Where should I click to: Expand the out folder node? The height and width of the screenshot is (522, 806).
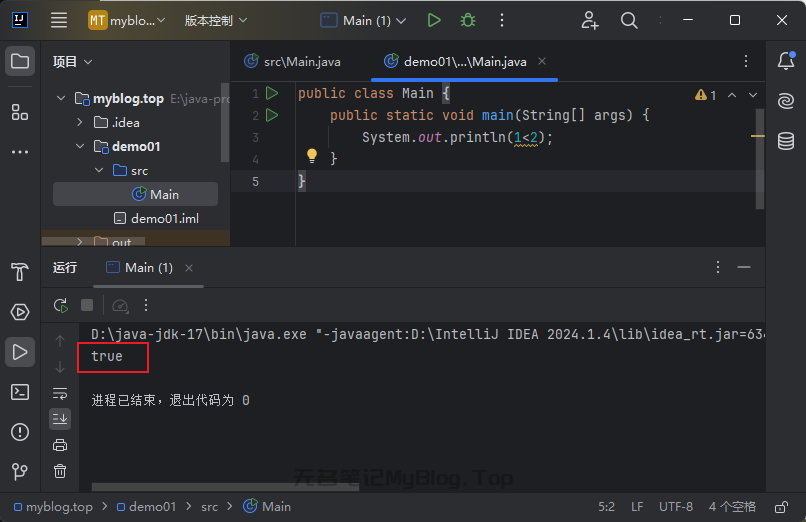(80, 241)
